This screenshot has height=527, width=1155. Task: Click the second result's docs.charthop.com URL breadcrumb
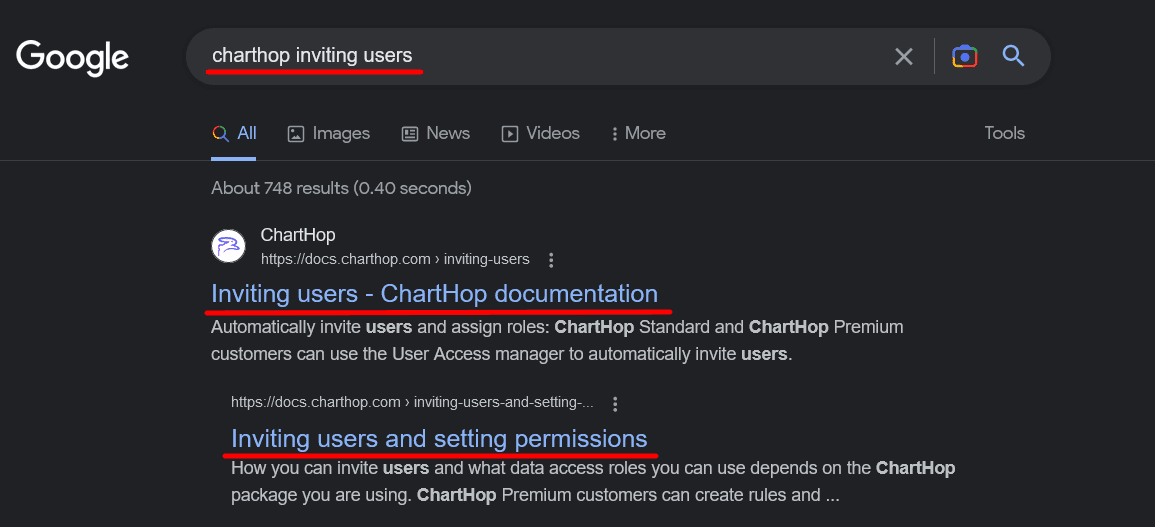[412, 403]
